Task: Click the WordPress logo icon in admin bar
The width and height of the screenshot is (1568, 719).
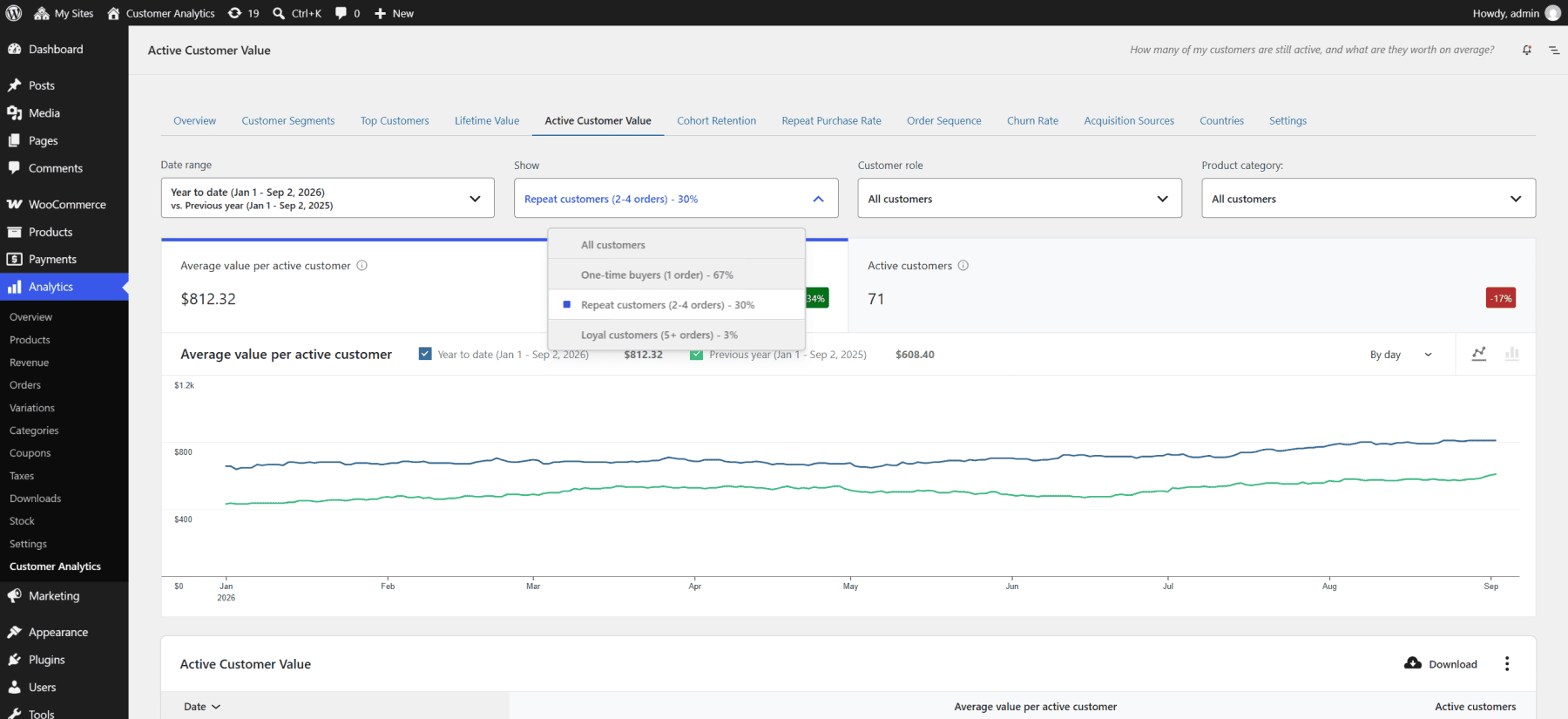Action: [x=14, y=13]
